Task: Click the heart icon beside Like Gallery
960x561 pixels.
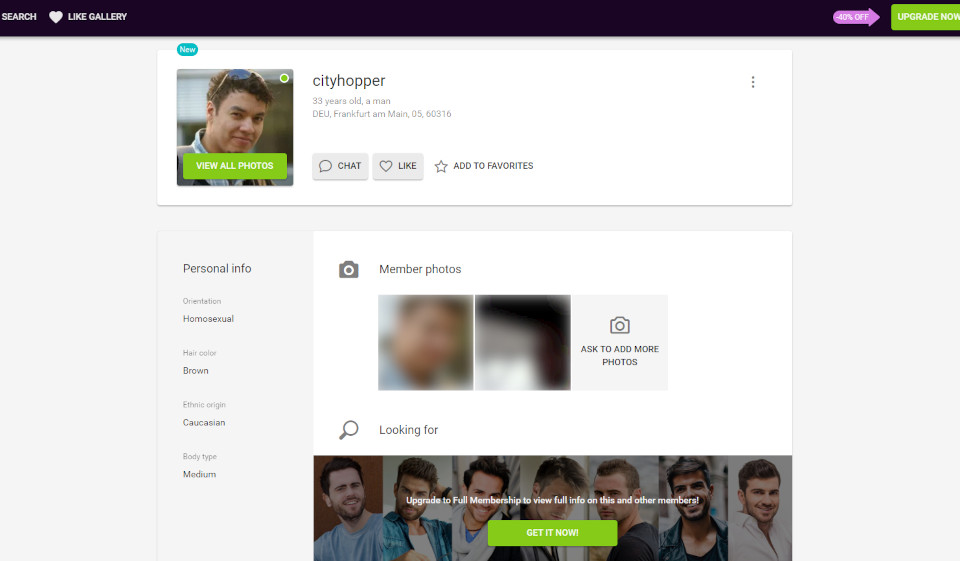Action: coord(56,17)
